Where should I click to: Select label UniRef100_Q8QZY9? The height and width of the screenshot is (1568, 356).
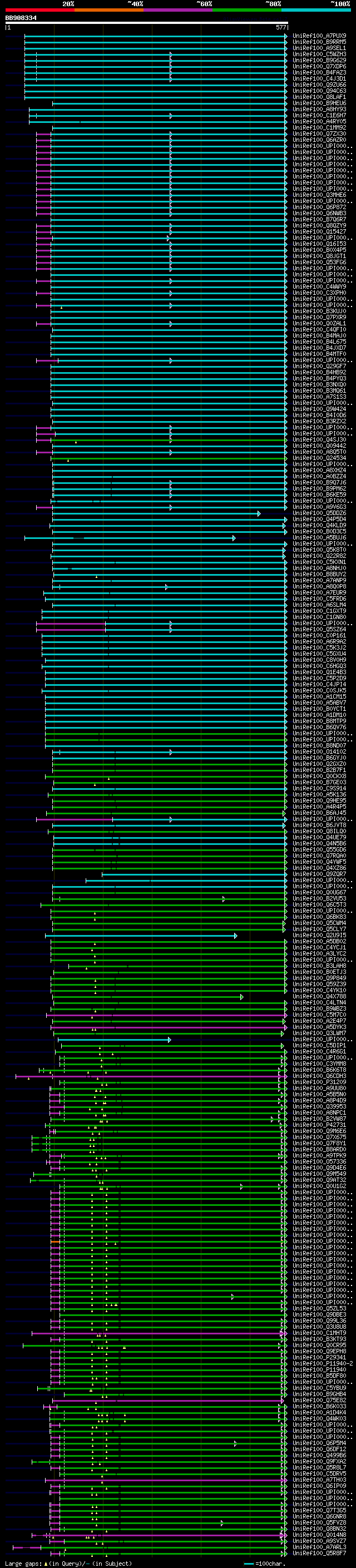point(319,225)
